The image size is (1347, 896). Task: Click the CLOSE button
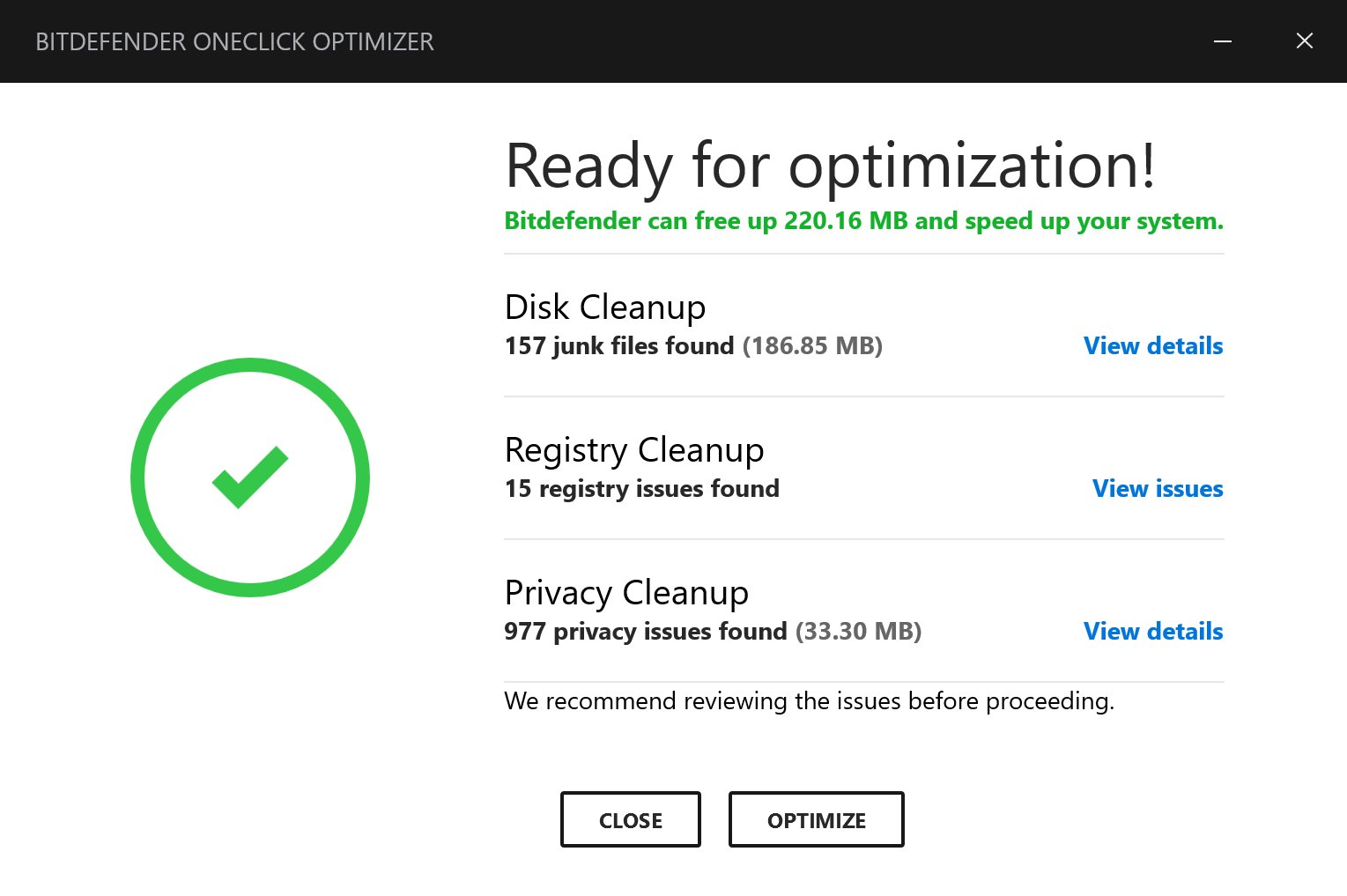pyautogui.click(x=631, y=819)
